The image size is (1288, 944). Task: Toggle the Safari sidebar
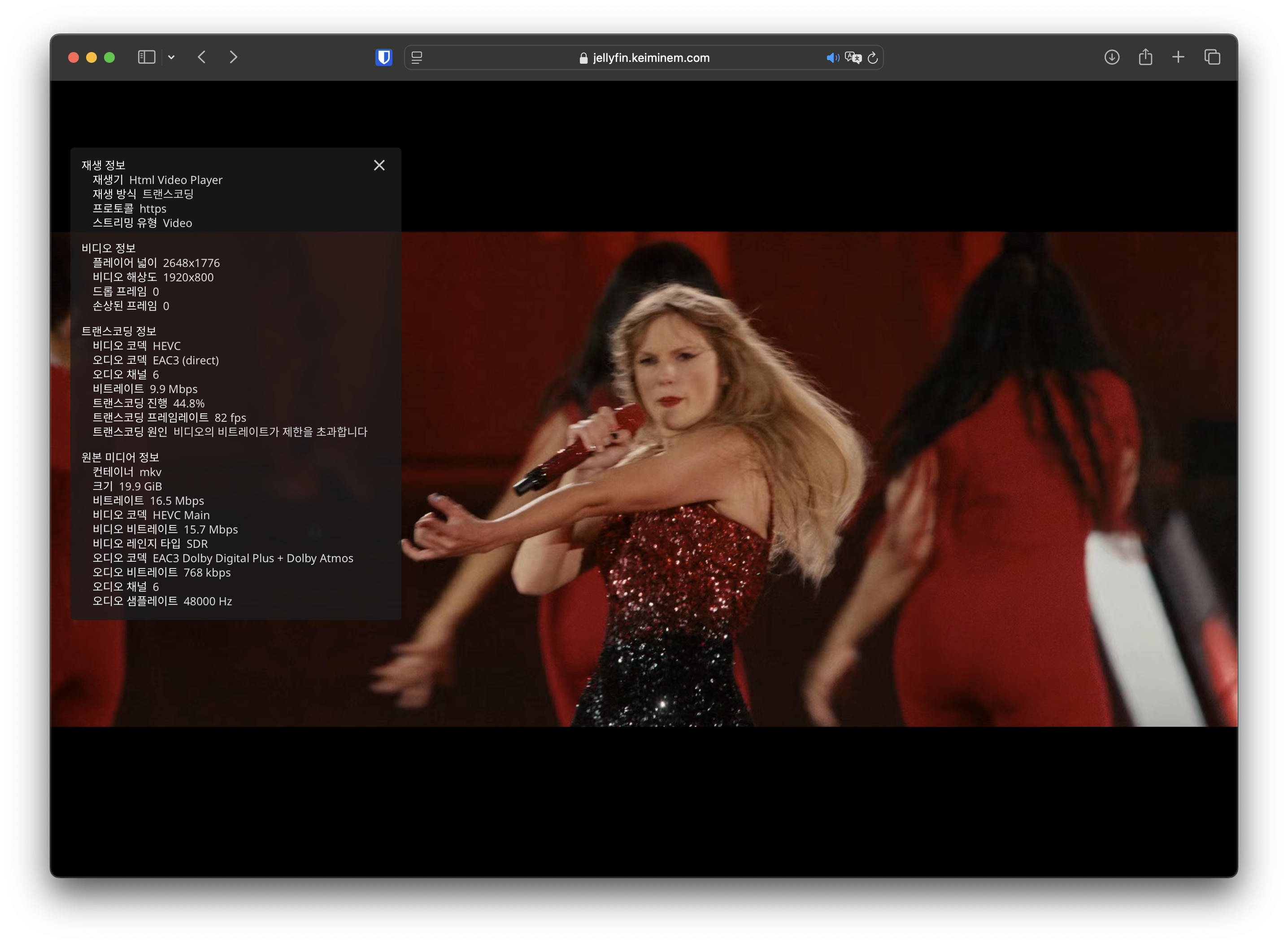pyautogui.click(x=146, y=57)
